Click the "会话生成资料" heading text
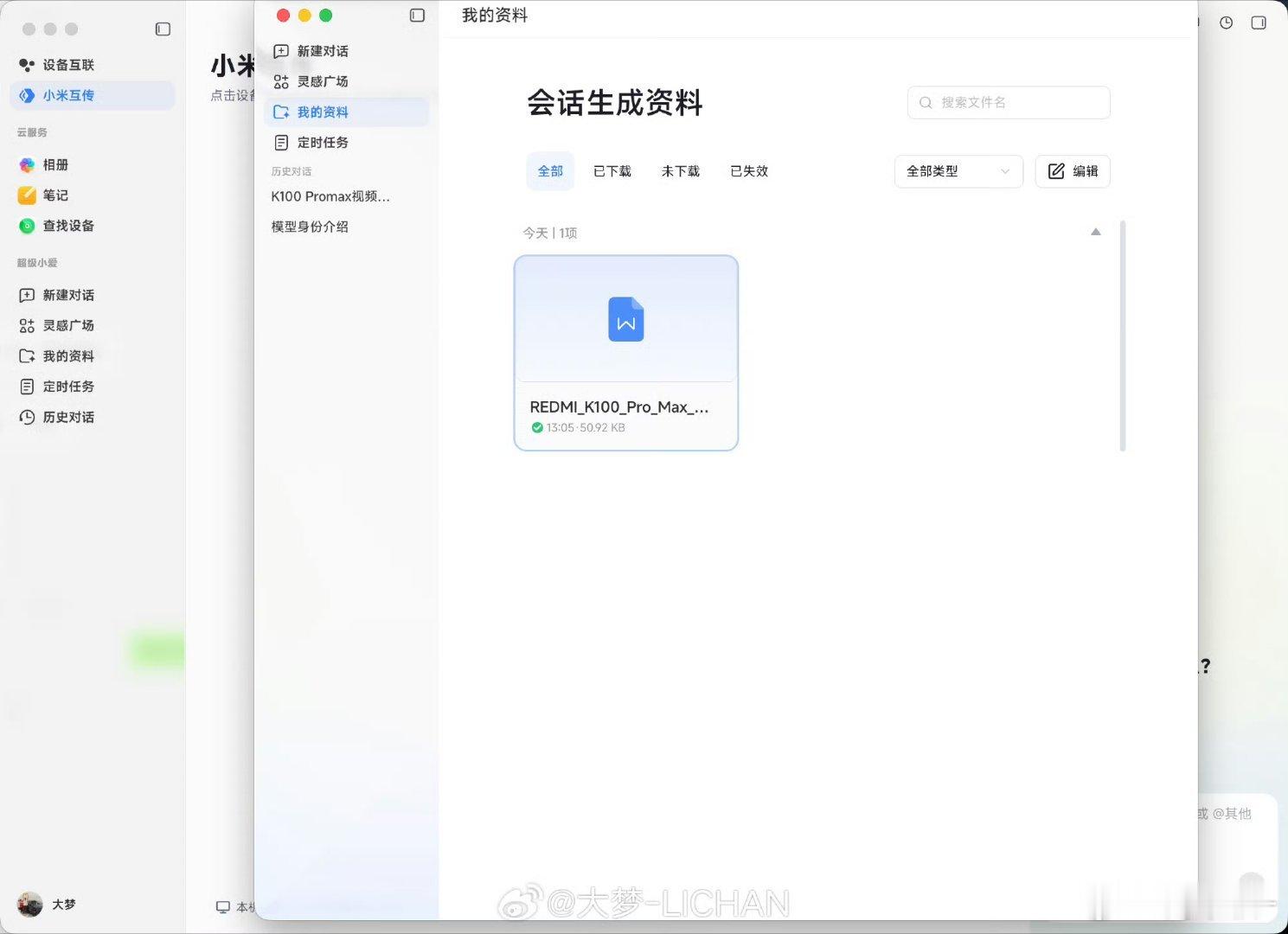 (x=615, y=103)
